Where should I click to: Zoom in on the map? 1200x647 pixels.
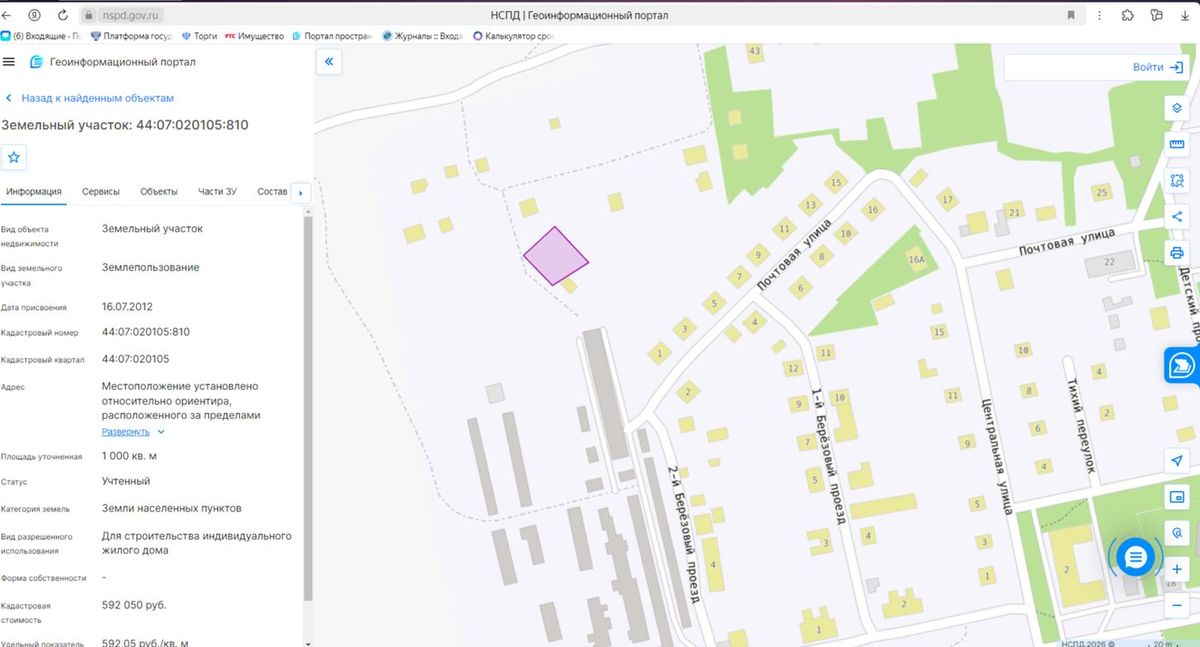1177,569
